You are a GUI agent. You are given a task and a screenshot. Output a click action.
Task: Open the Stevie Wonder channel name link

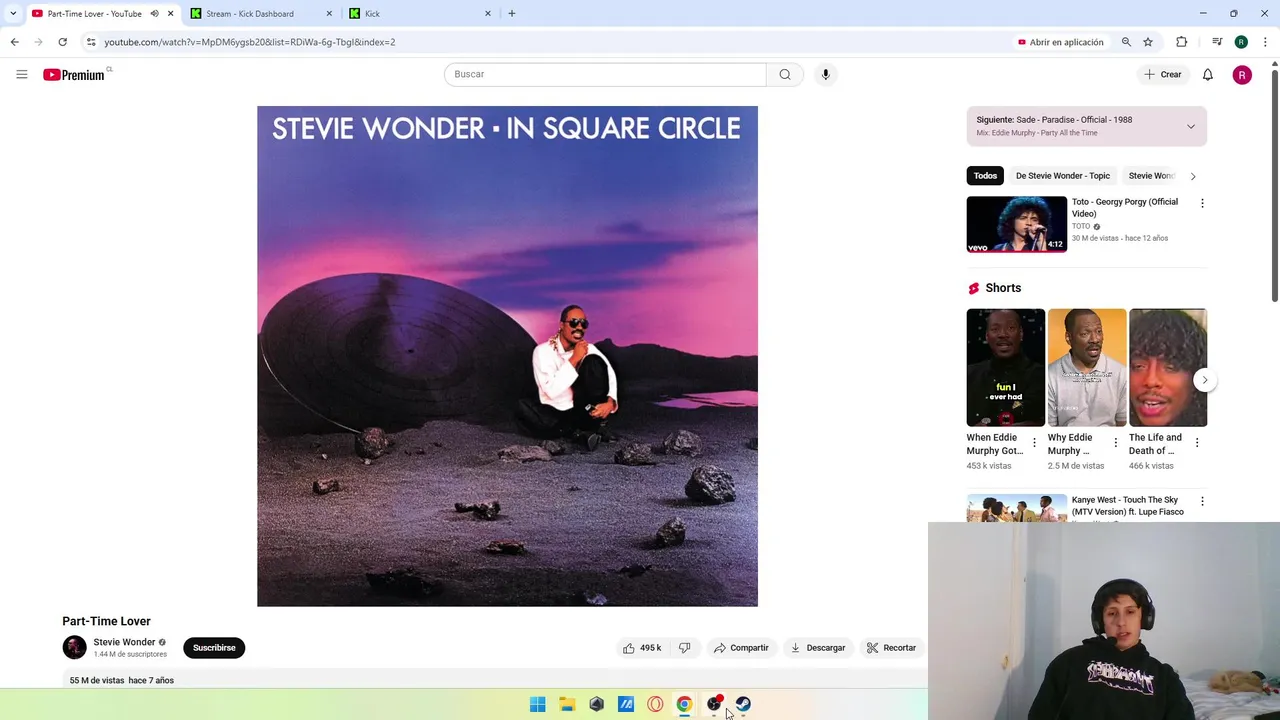pos(124,642)
